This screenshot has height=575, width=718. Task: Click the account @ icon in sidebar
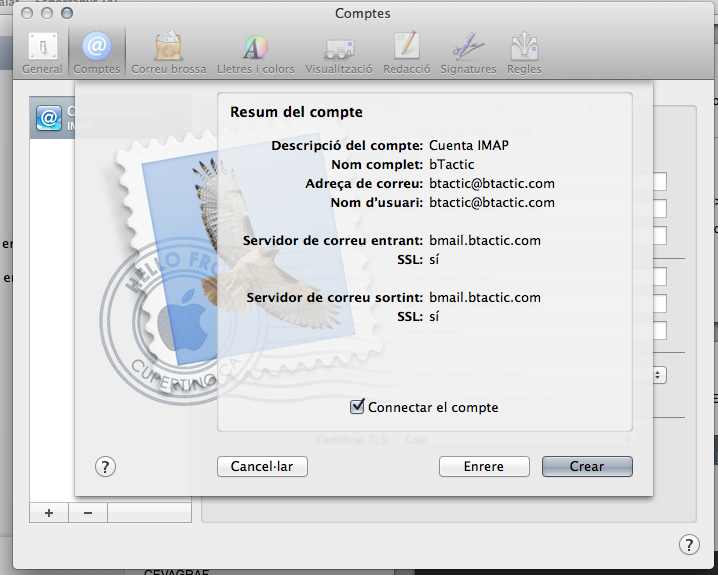click(49, 118)
